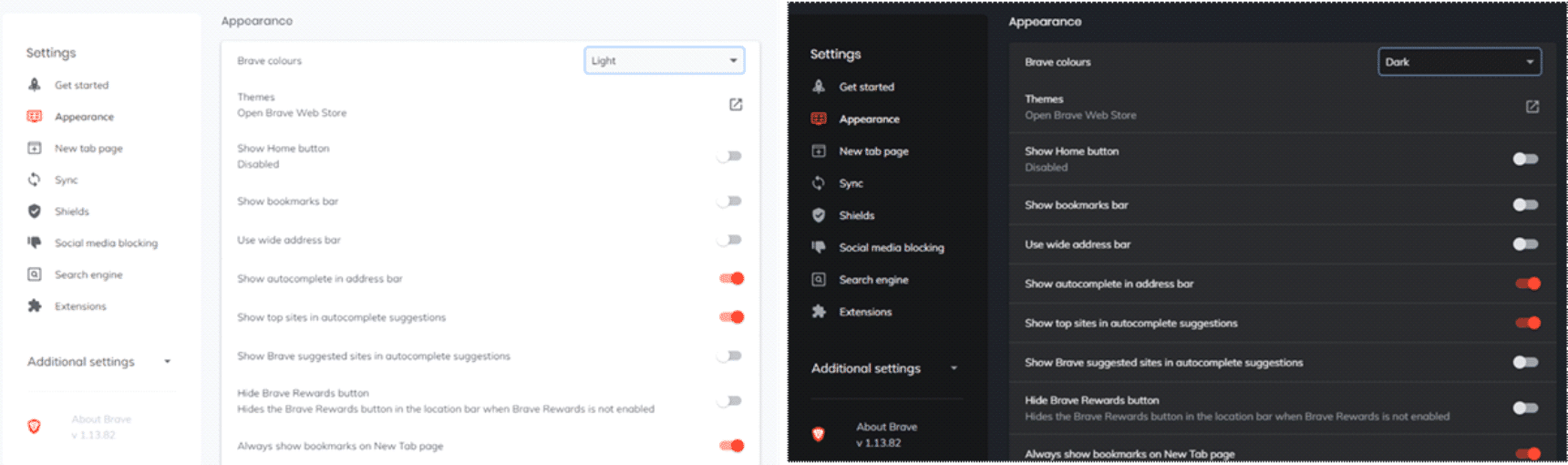The image size is (1568, 465).
Task: Click version v 1.13.82 text in dark sidebar
Action: click(878, 443)
